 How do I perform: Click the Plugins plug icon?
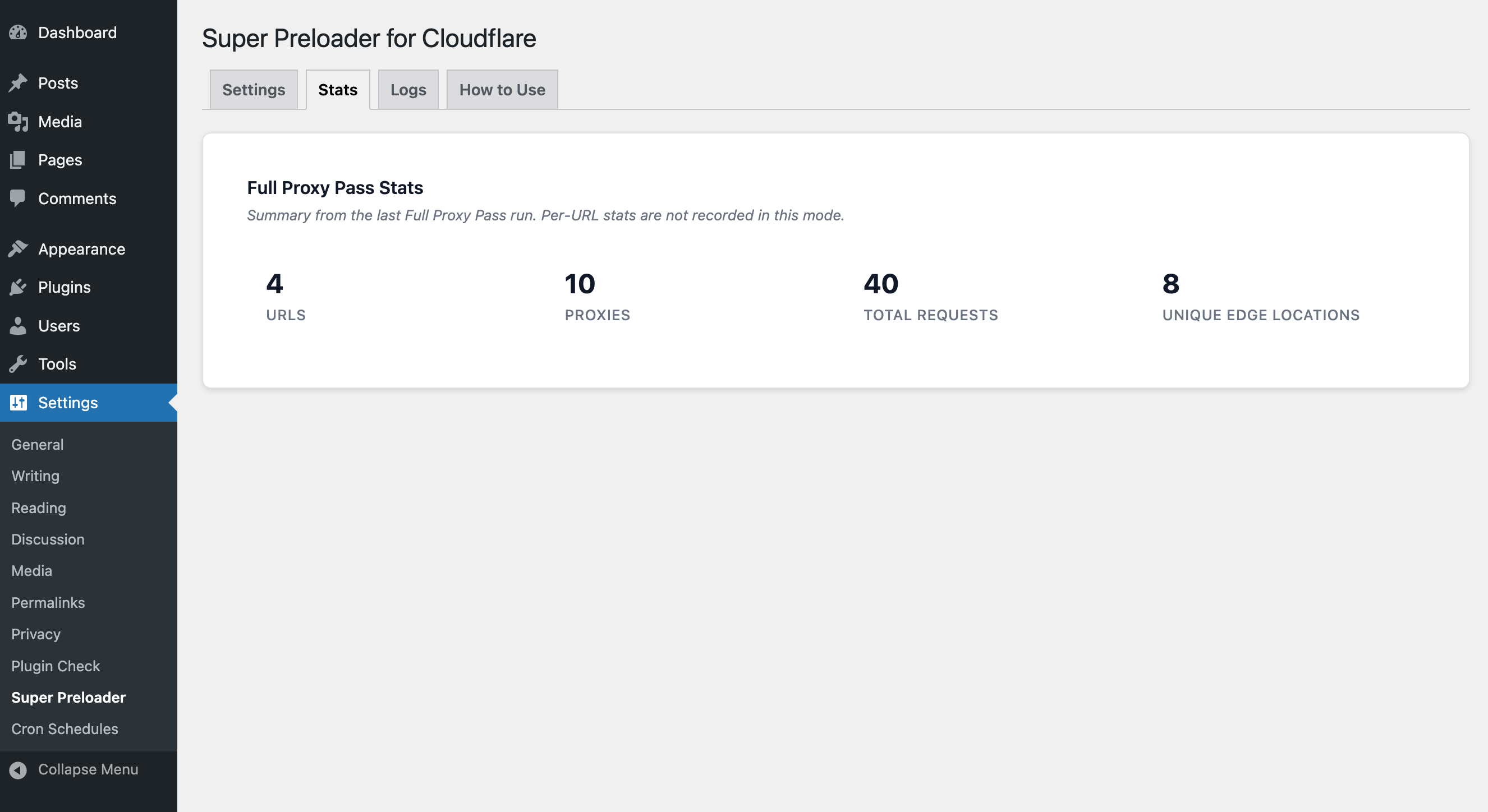pyautogui.click(x=18, y=287)
